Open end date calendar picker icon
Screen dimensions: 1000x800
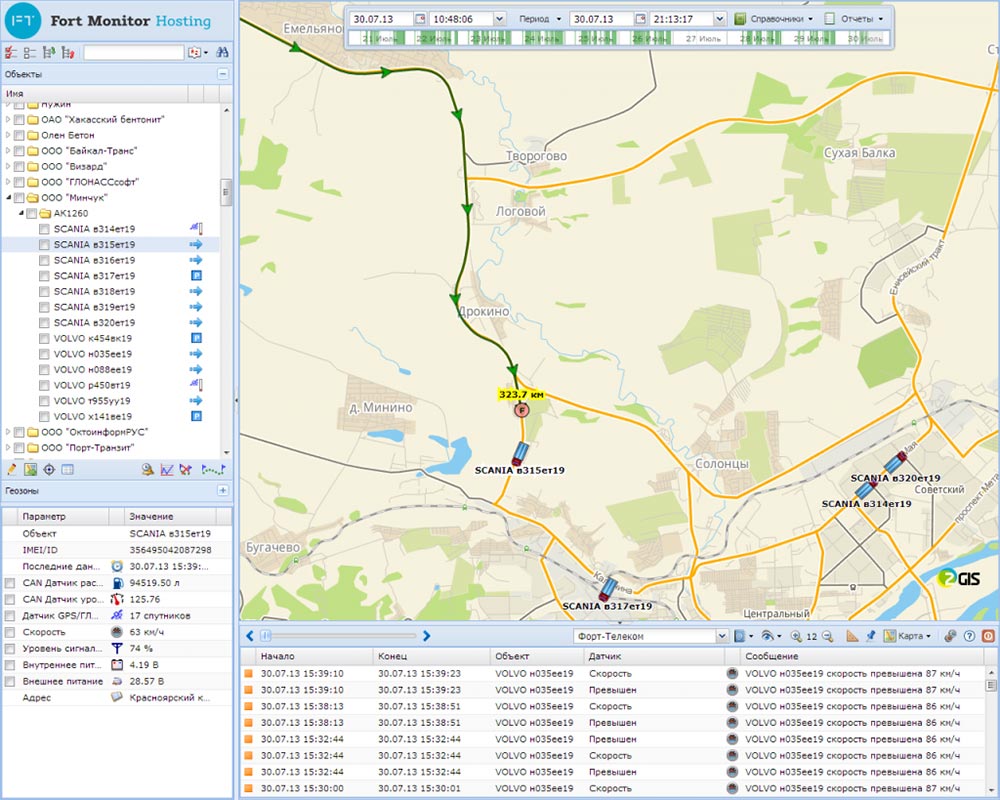(x=640, y=19)
